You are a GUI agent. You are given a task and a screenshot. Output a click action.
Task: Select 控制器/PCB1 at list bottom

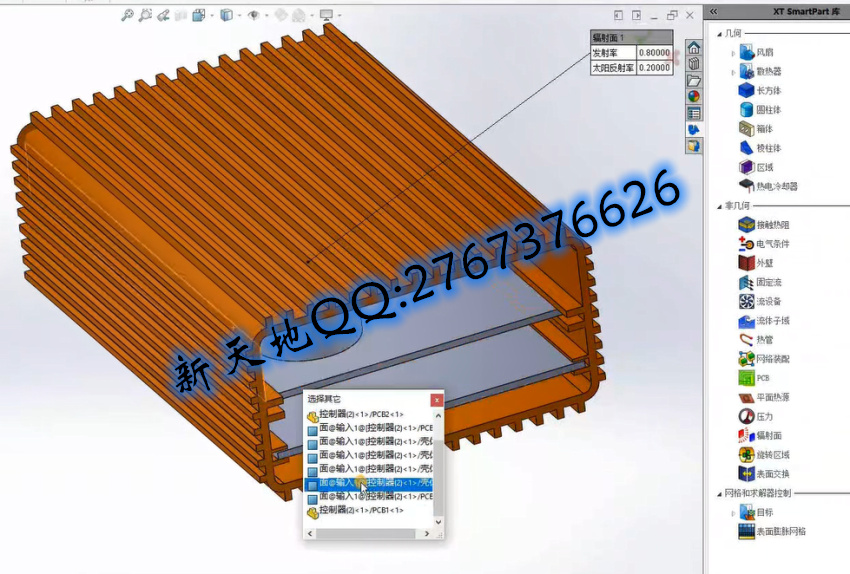pos(360,510)
